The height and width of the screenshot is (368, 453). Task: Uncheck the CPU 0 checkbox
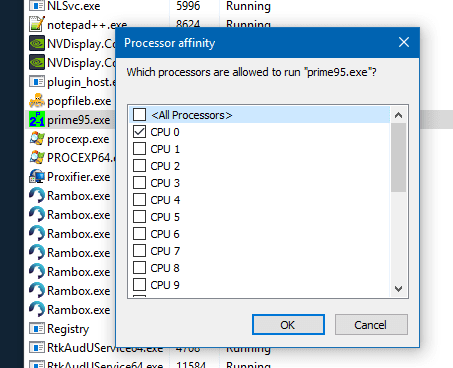click(139, 132)
